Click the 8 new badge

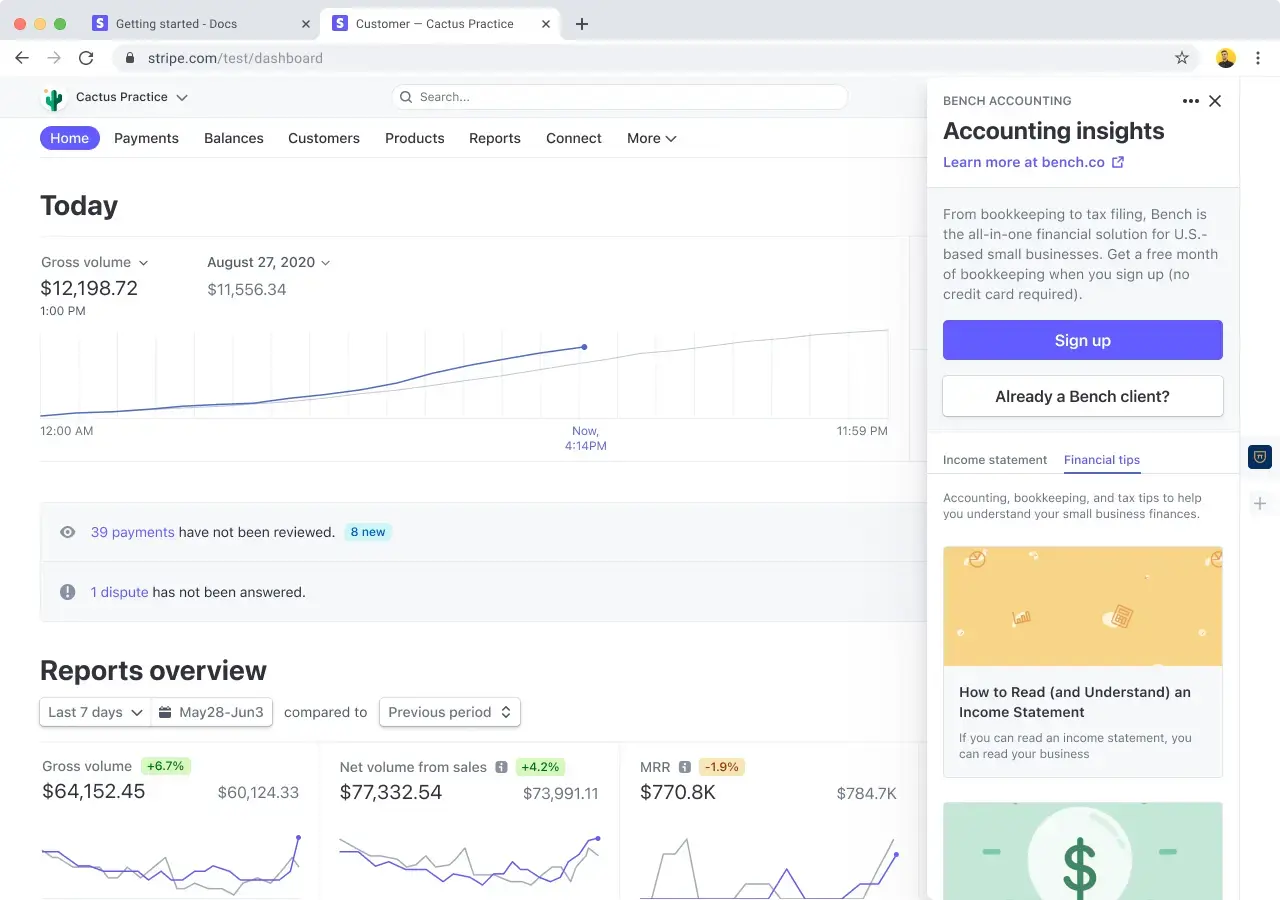click(368, 532)
